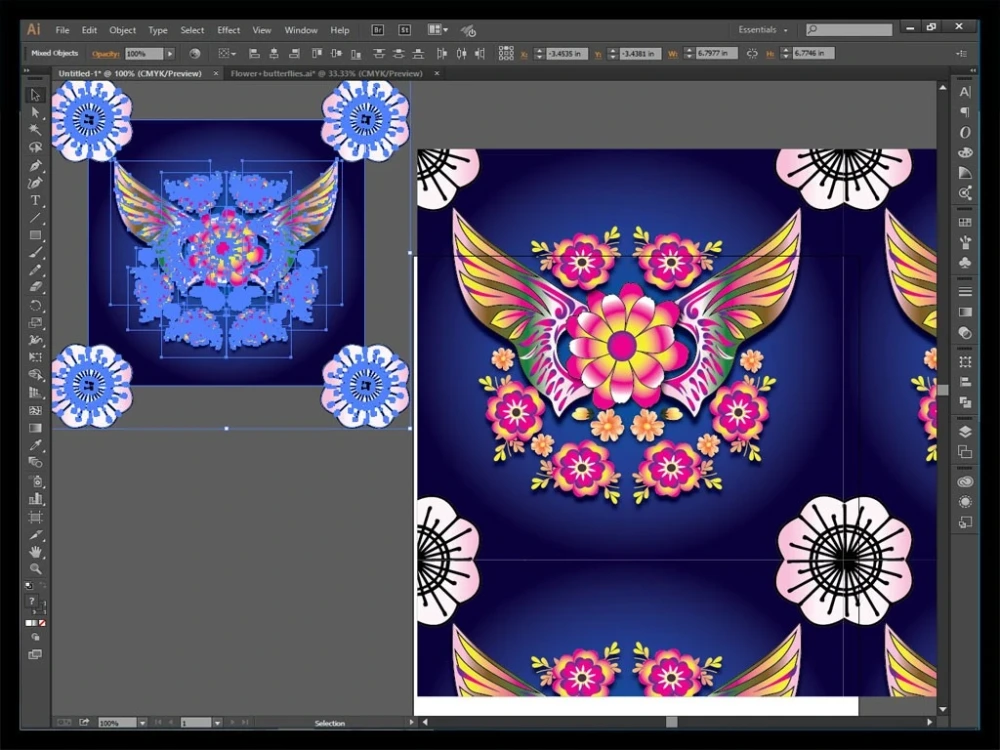The width and height of the screenshot is (1000, 750).
Task: Select the Line Segment tool
Action: click(x=35, y=217)
